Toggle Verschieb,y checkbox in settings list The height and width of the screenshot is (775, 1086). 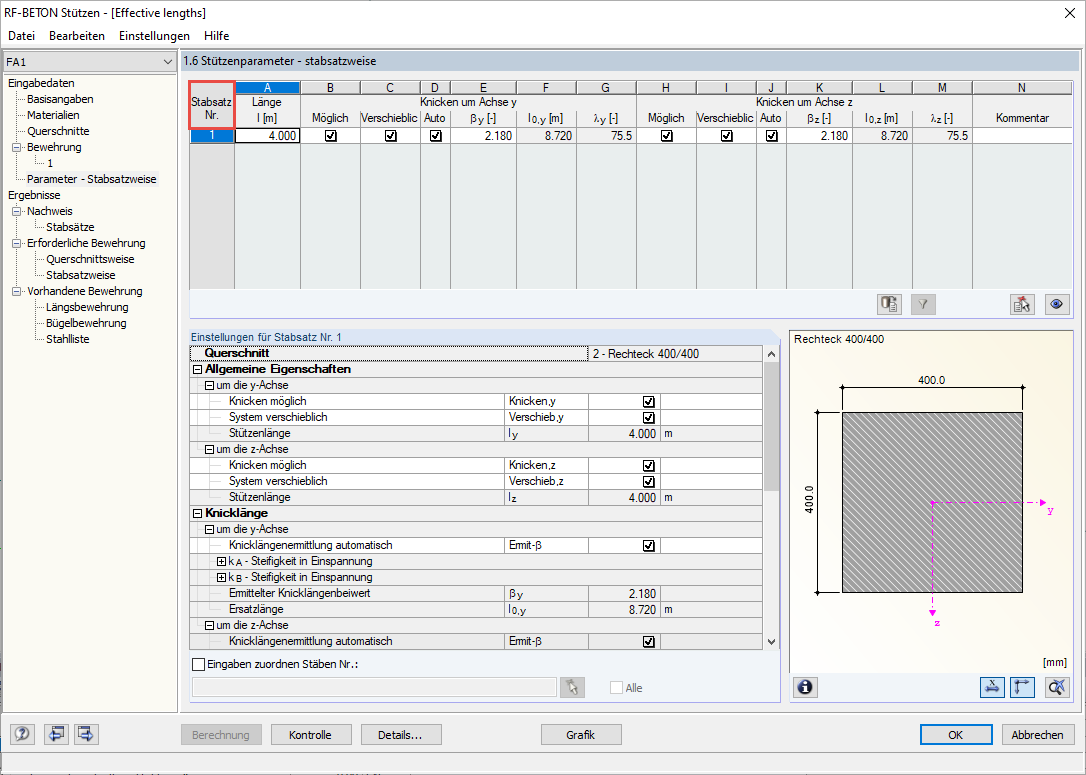(x=648, y=418)
